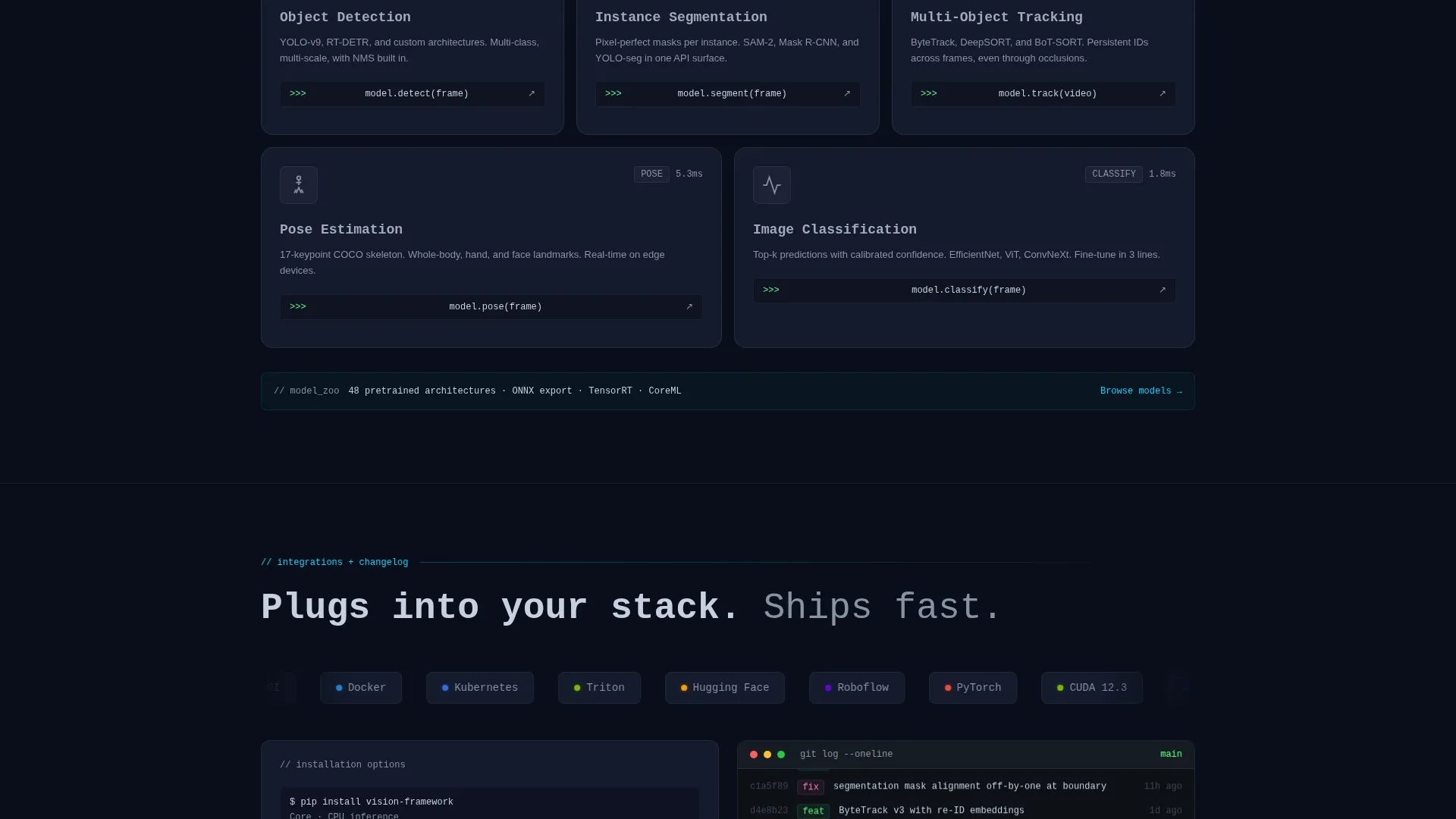
Task: Click the // integrations + changelog label
Action: [334, 563]
